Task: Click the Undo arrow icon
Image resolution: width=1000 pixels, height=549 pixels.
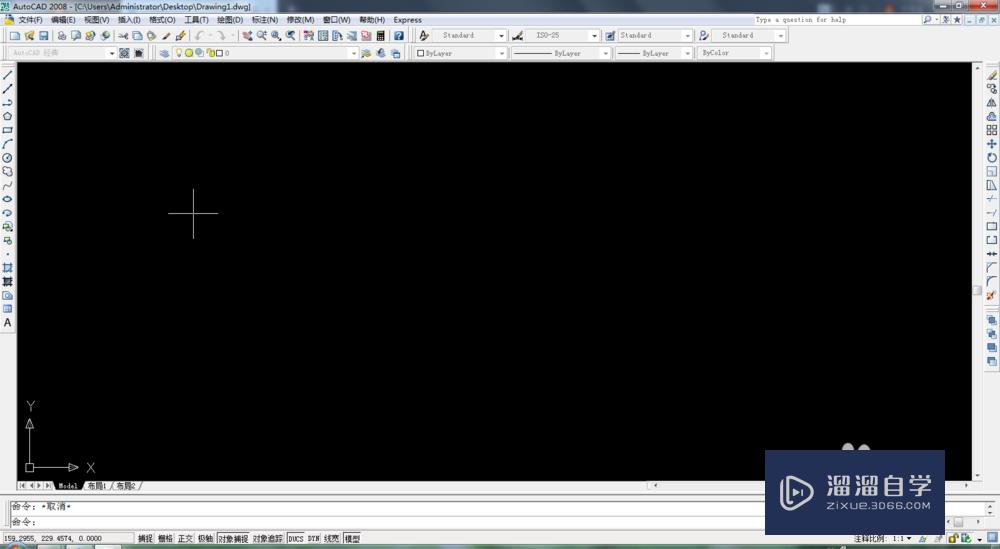Action: [200, 36]
